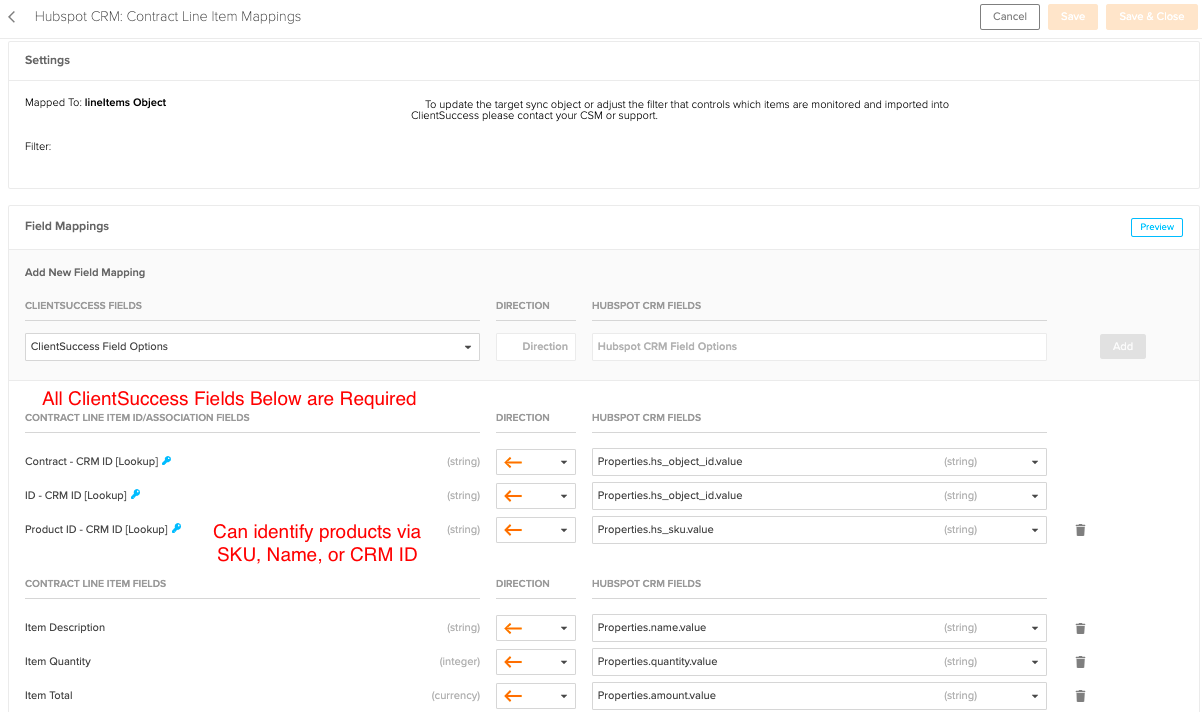Image resolution: width=1202 pixels, height=712 pixels.
Task: Open Hubspot field dropdown for ID - CRM ID row
Action: [819, 496]
